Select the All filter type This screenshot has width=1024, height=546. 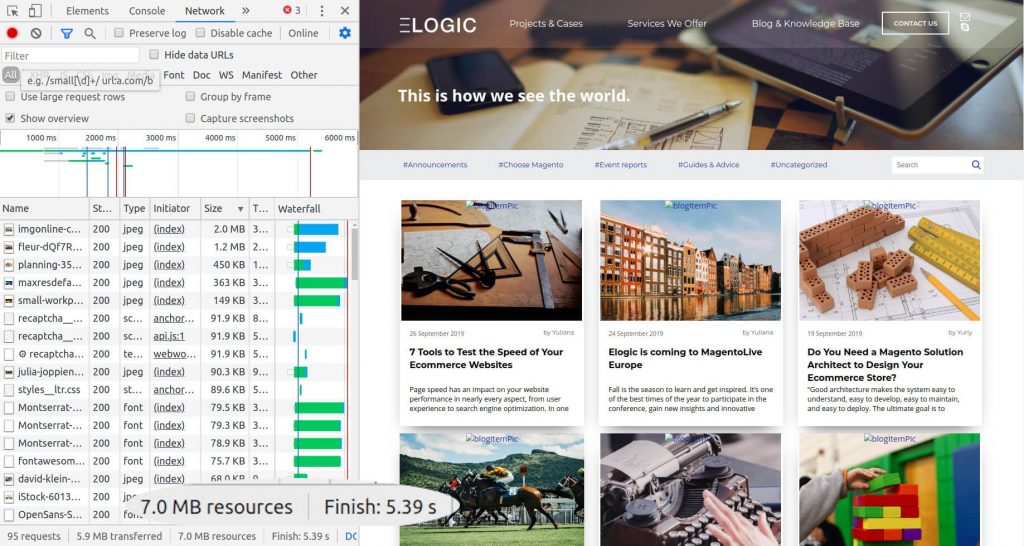pos(10,75)
